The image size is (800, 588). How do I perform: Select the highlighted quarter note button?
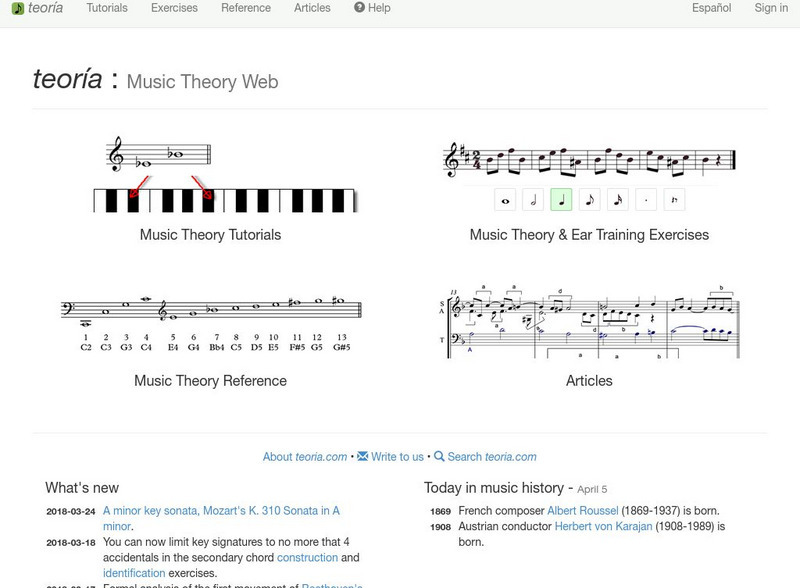pos(561,200)
